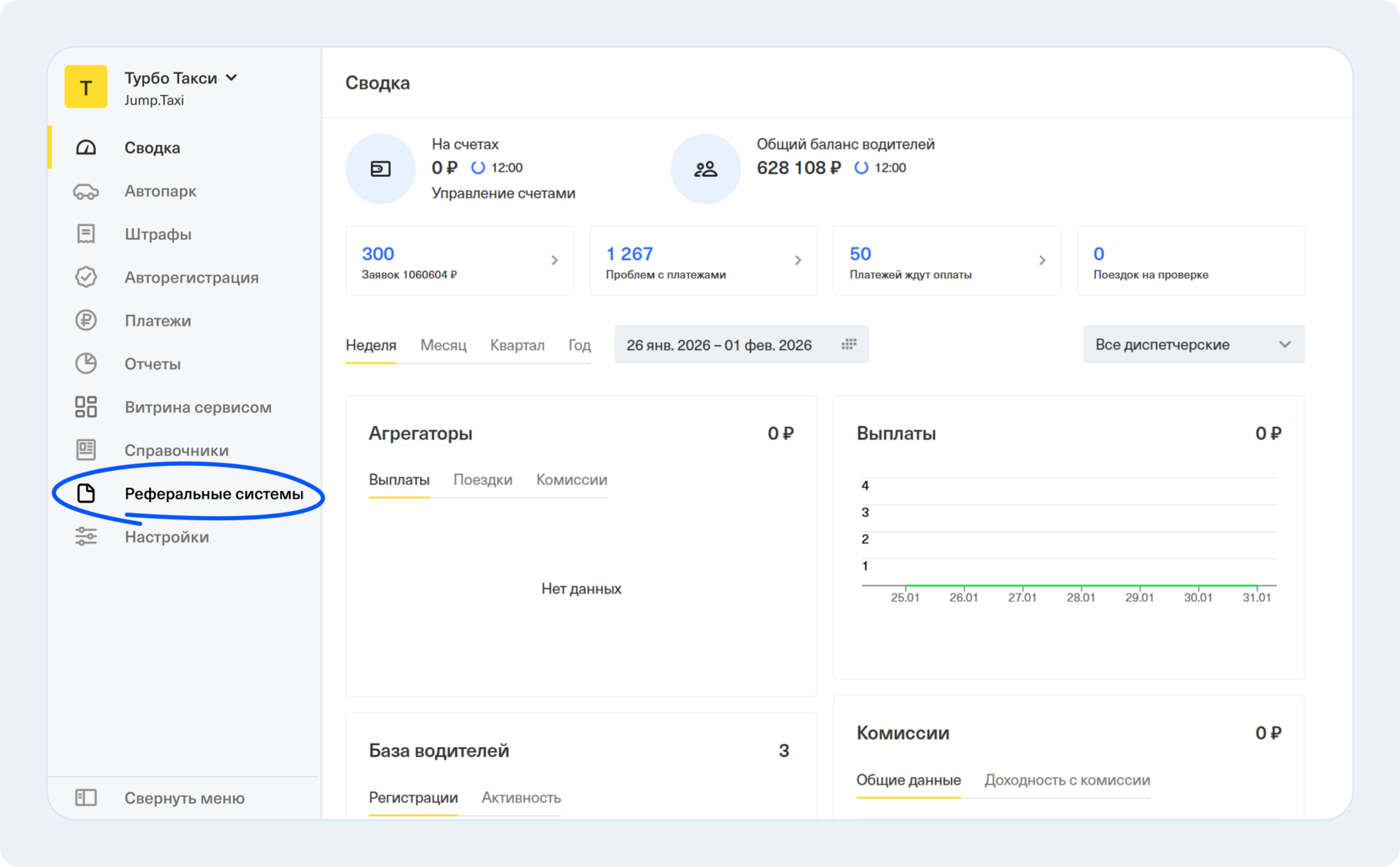Open the 1 267 Проблем с платежами card
The height and width of the screenshot is (867, 1400).
(702, 260)
